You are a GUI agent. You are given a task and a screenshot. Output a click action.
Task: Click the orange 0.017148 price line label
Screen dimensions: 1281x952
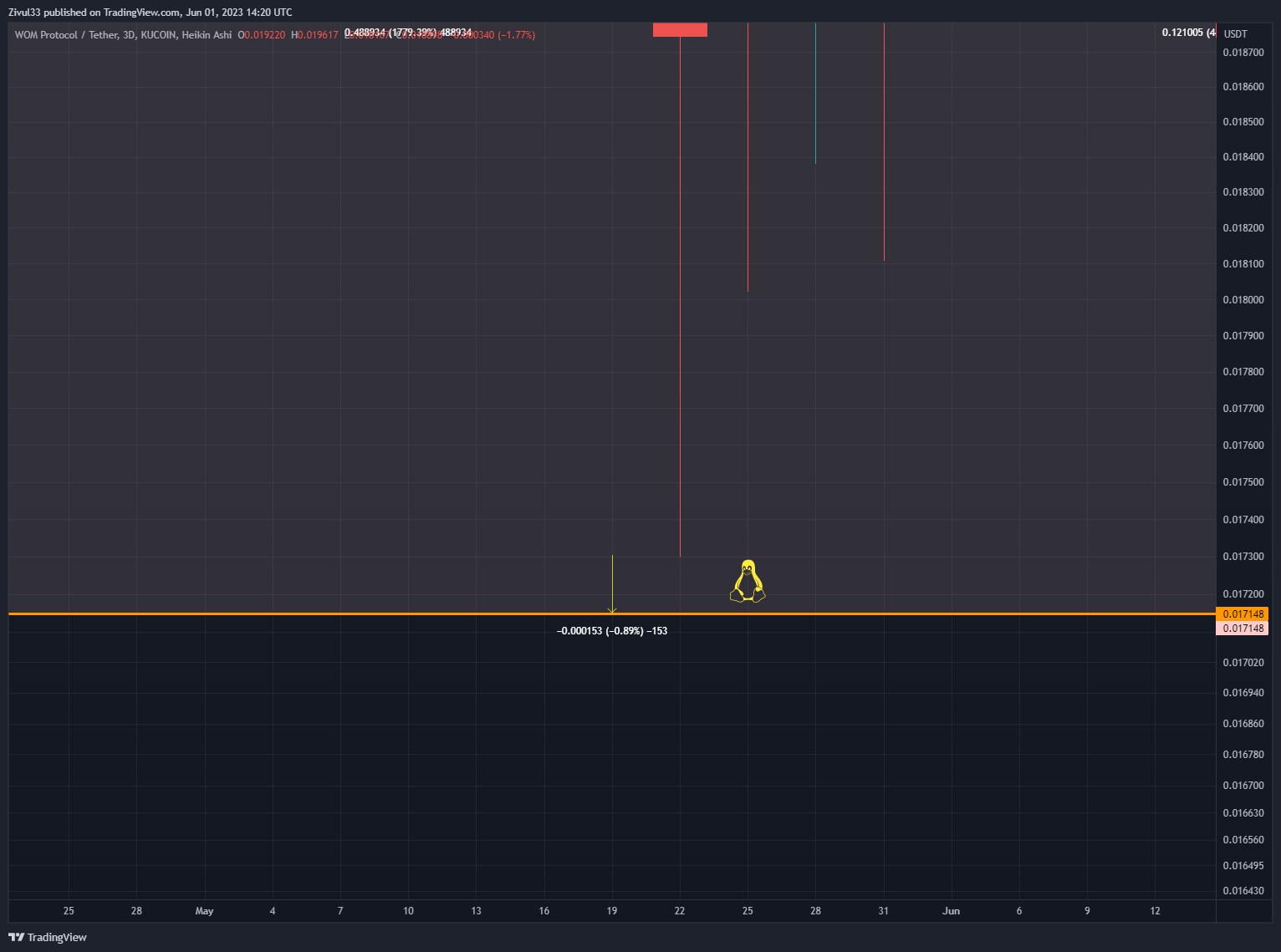point(1243,614)
